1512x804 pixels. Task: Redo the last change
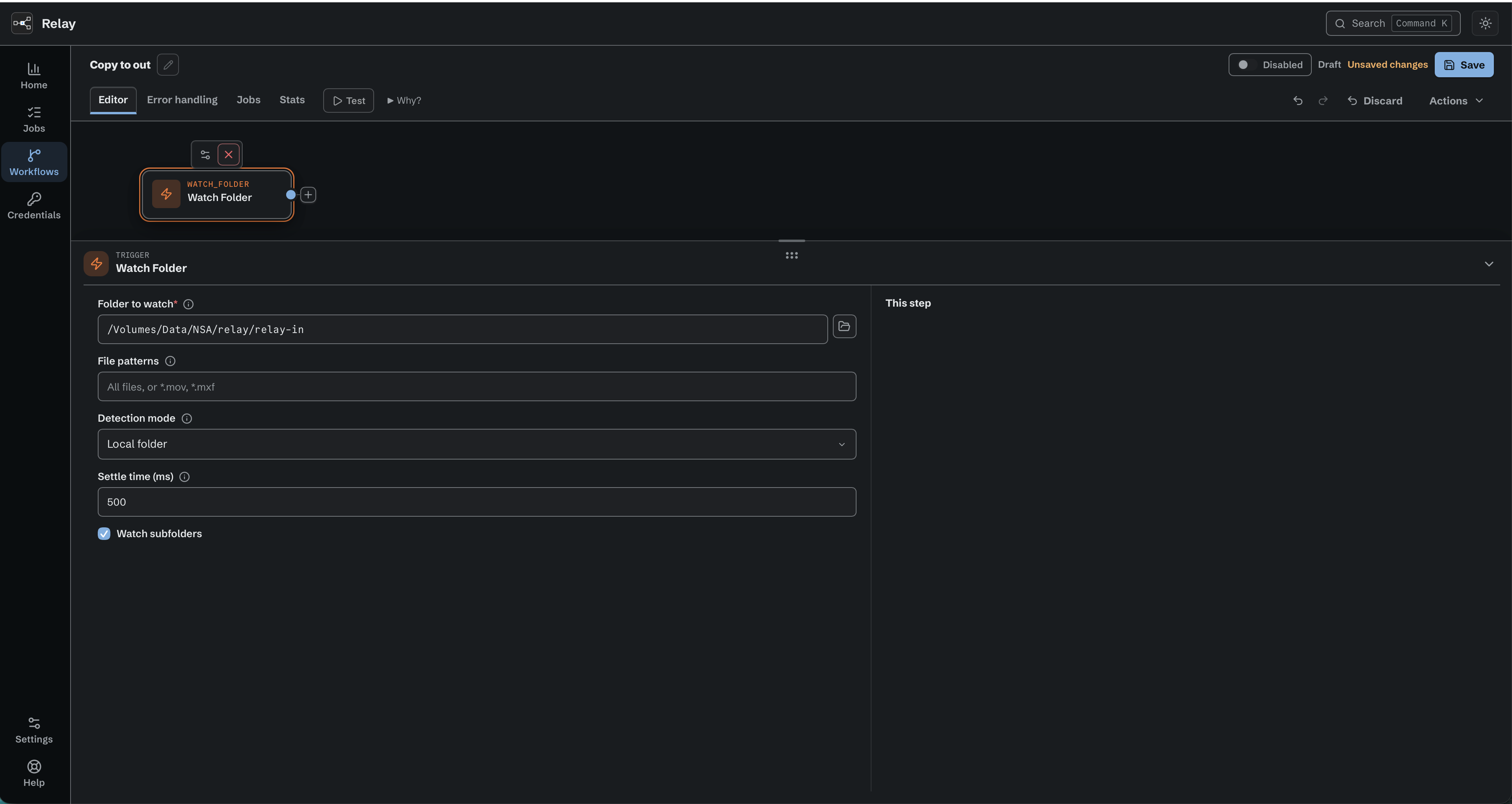pos(1323,101)
